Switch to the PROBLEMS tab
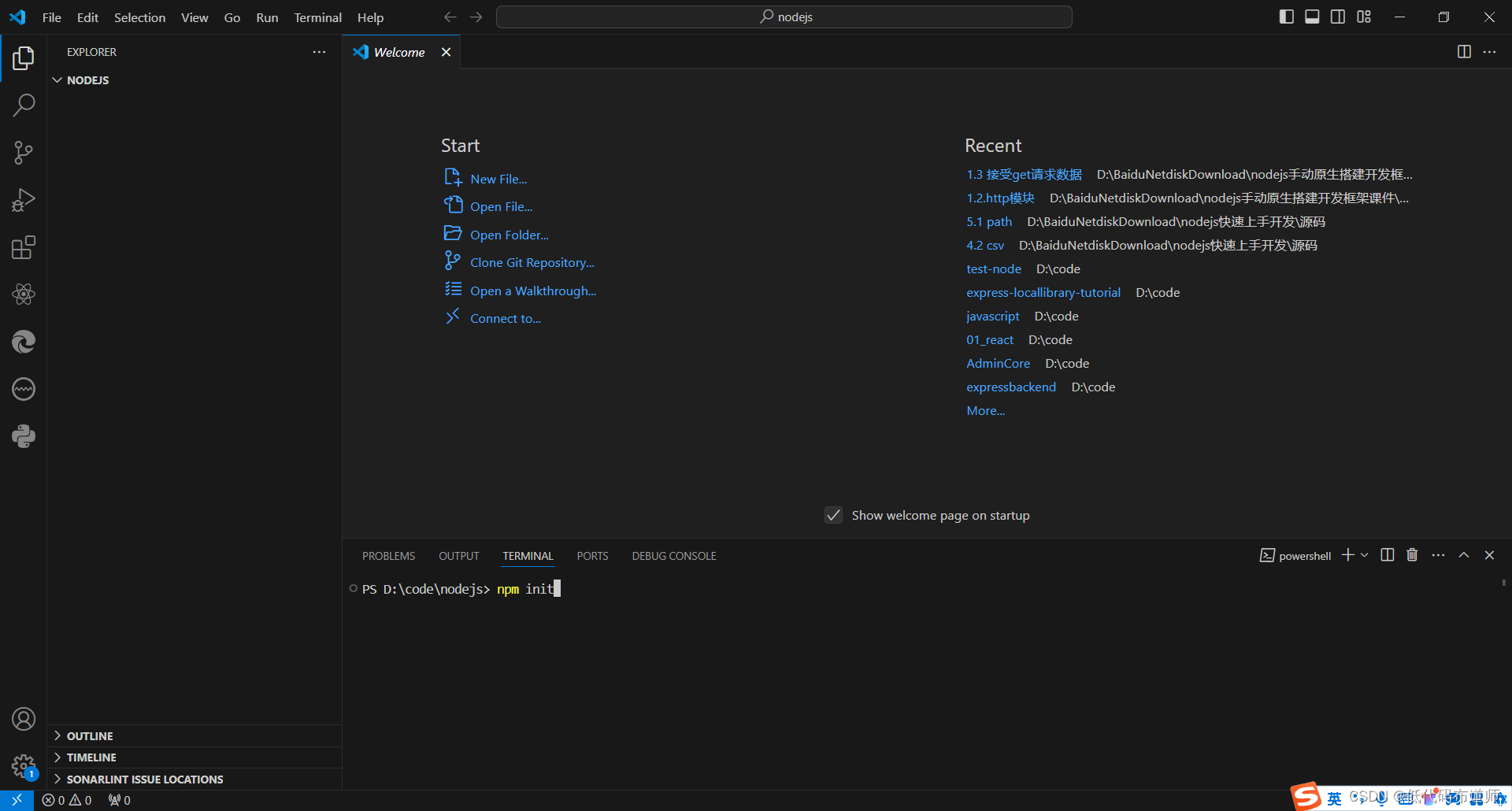The height and width of the screenshot is (811, 1512). pos(388,556)
